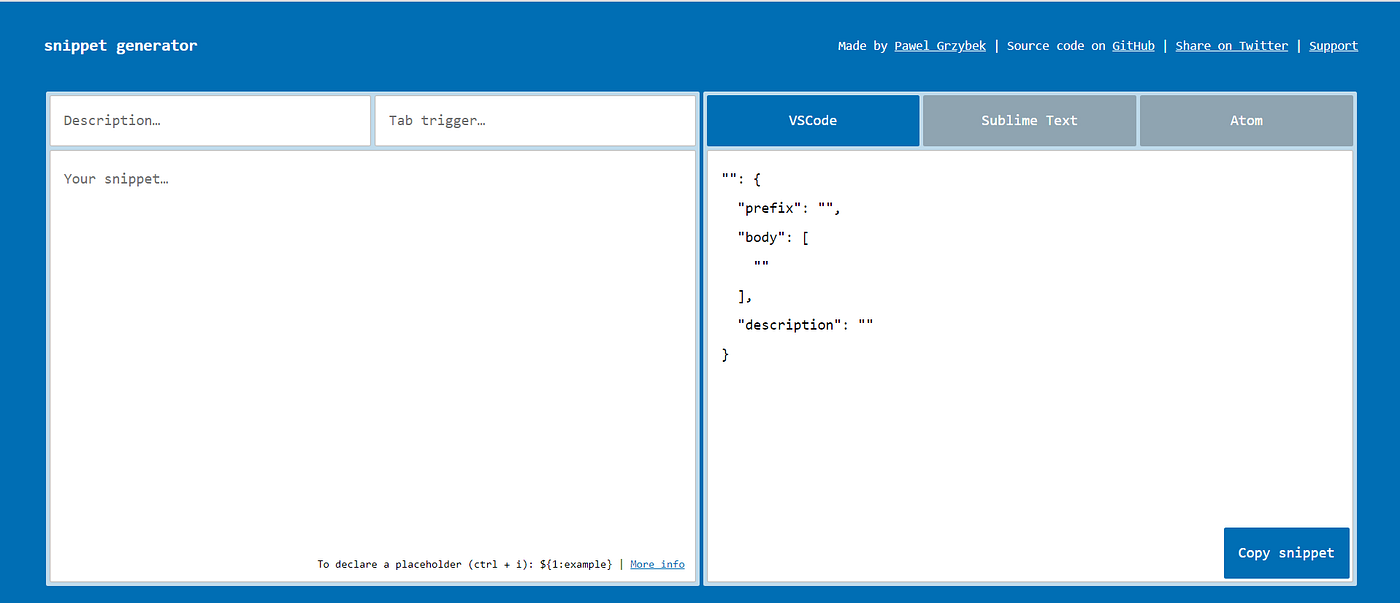Click the Description input field
Viewport: 1400px width, 603px height.
point(210,120)
